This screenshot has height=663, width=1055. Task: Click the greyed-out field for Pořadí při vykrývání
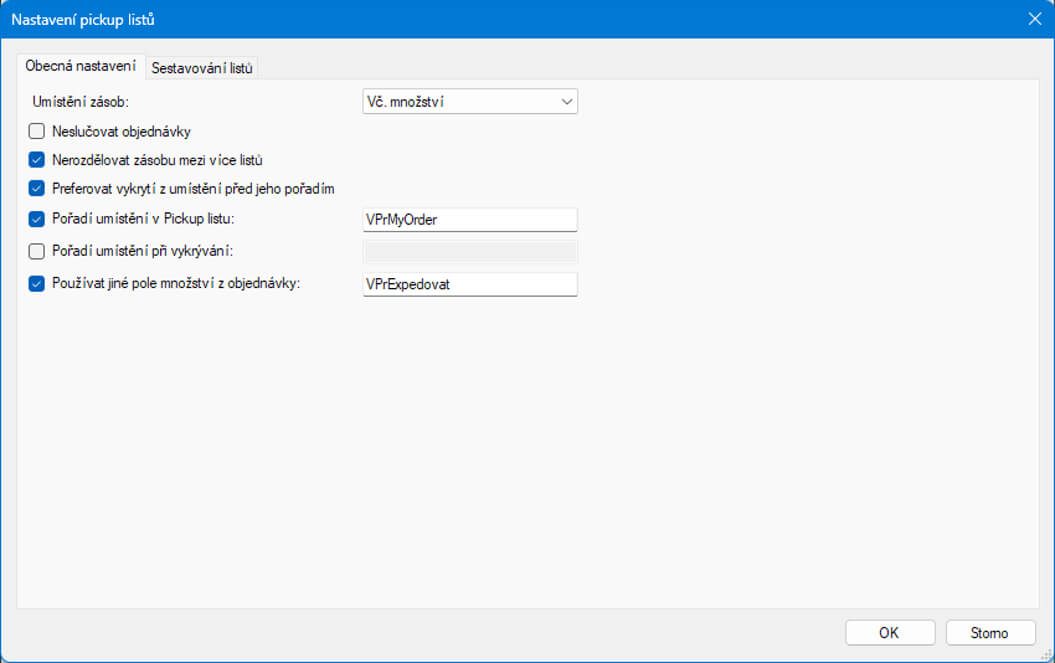pyautogui.click(x=470, y=251)
